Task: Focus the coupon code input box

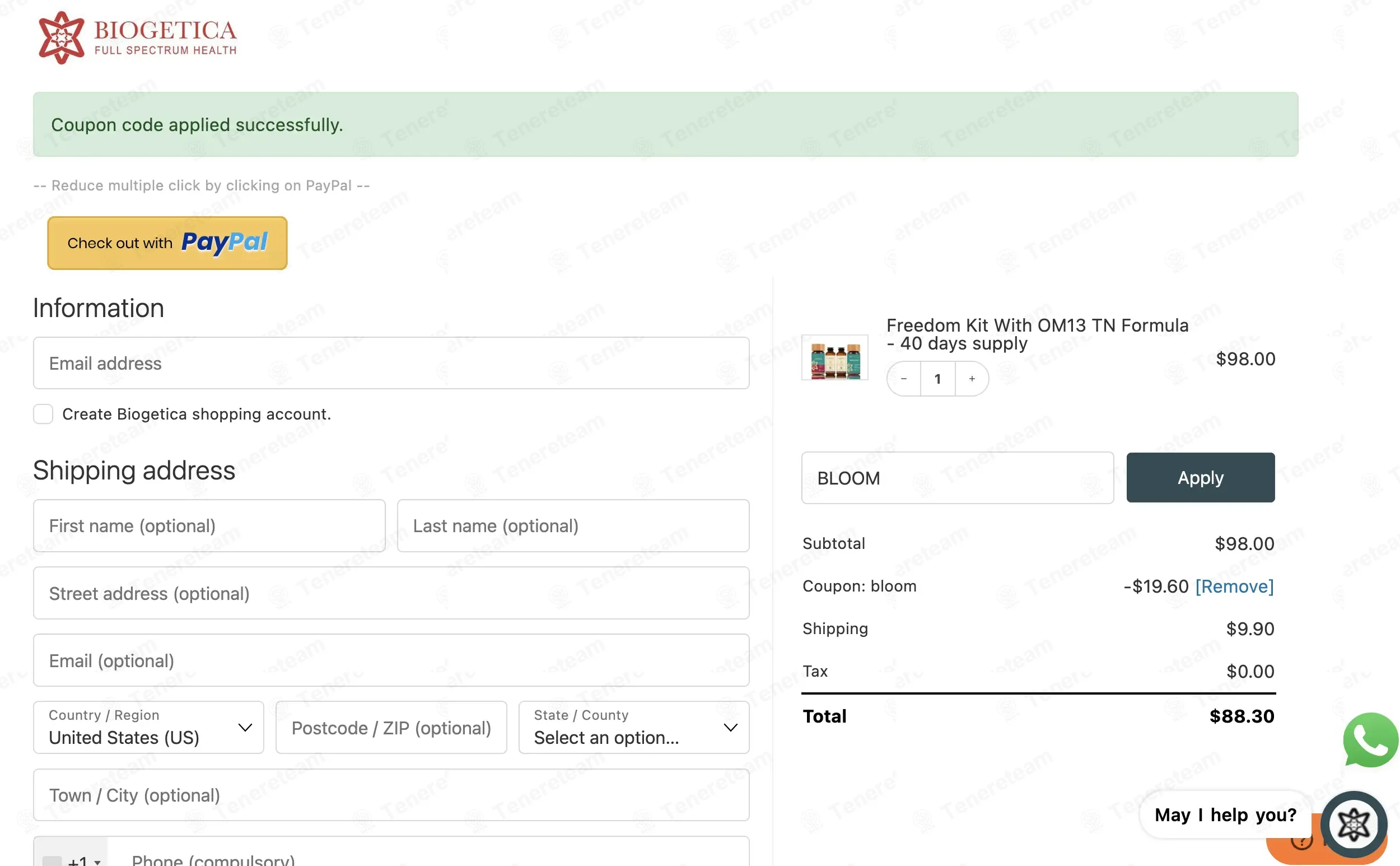Action: 958,478
